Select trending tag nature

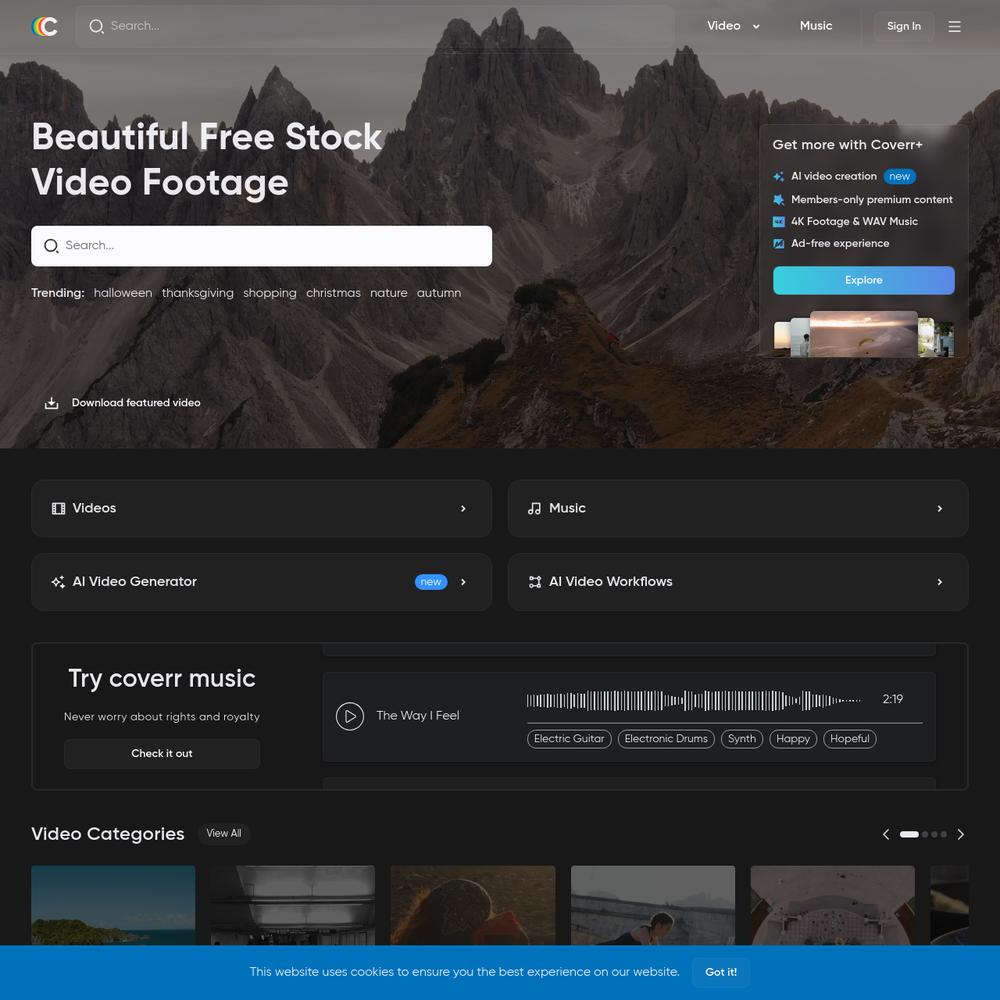[388, 293]
